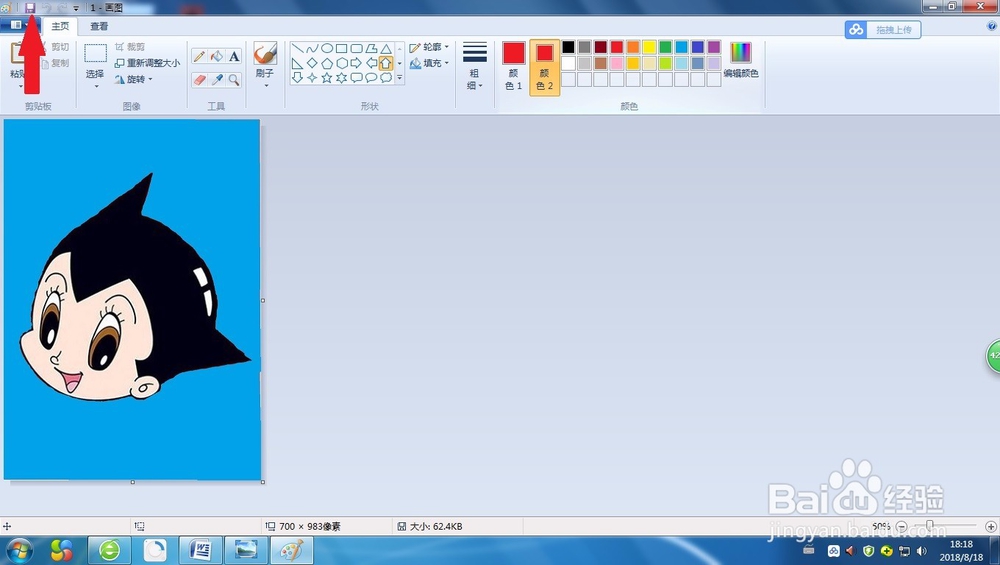The height and width of the screenshot is (565, 1000).
Task: Select the highlighted Up arrow shape
Action: click(x=386, y=63)
